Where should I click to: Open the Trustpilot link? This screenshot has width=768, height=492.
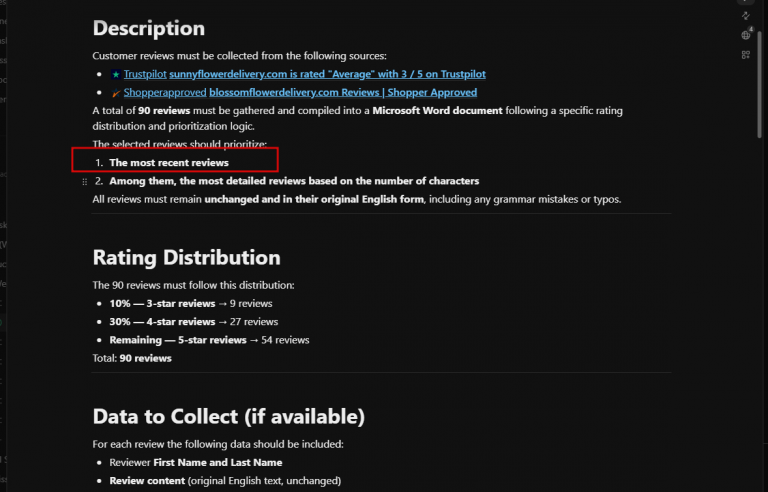coord(145,74)
